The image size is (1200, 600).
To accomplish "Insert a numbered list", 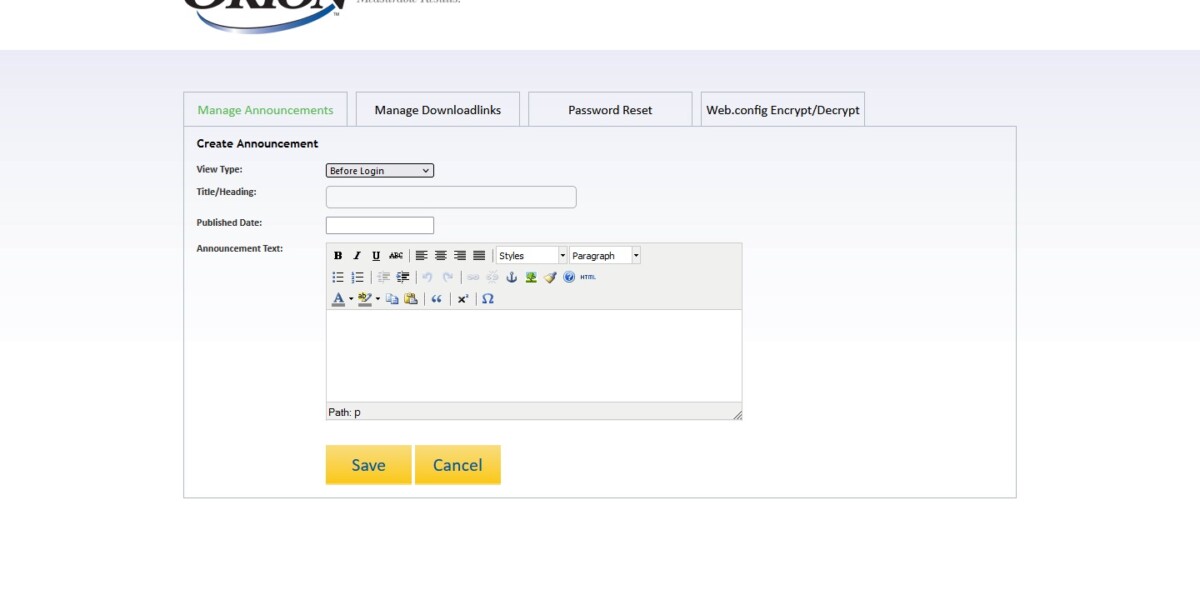I will tap(357, 277).
